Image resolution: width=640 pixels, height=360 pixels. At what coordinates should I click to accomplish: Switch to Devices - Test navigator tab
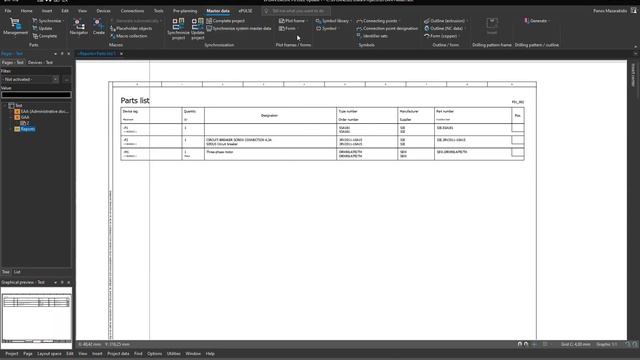click(x=40, y=62)
